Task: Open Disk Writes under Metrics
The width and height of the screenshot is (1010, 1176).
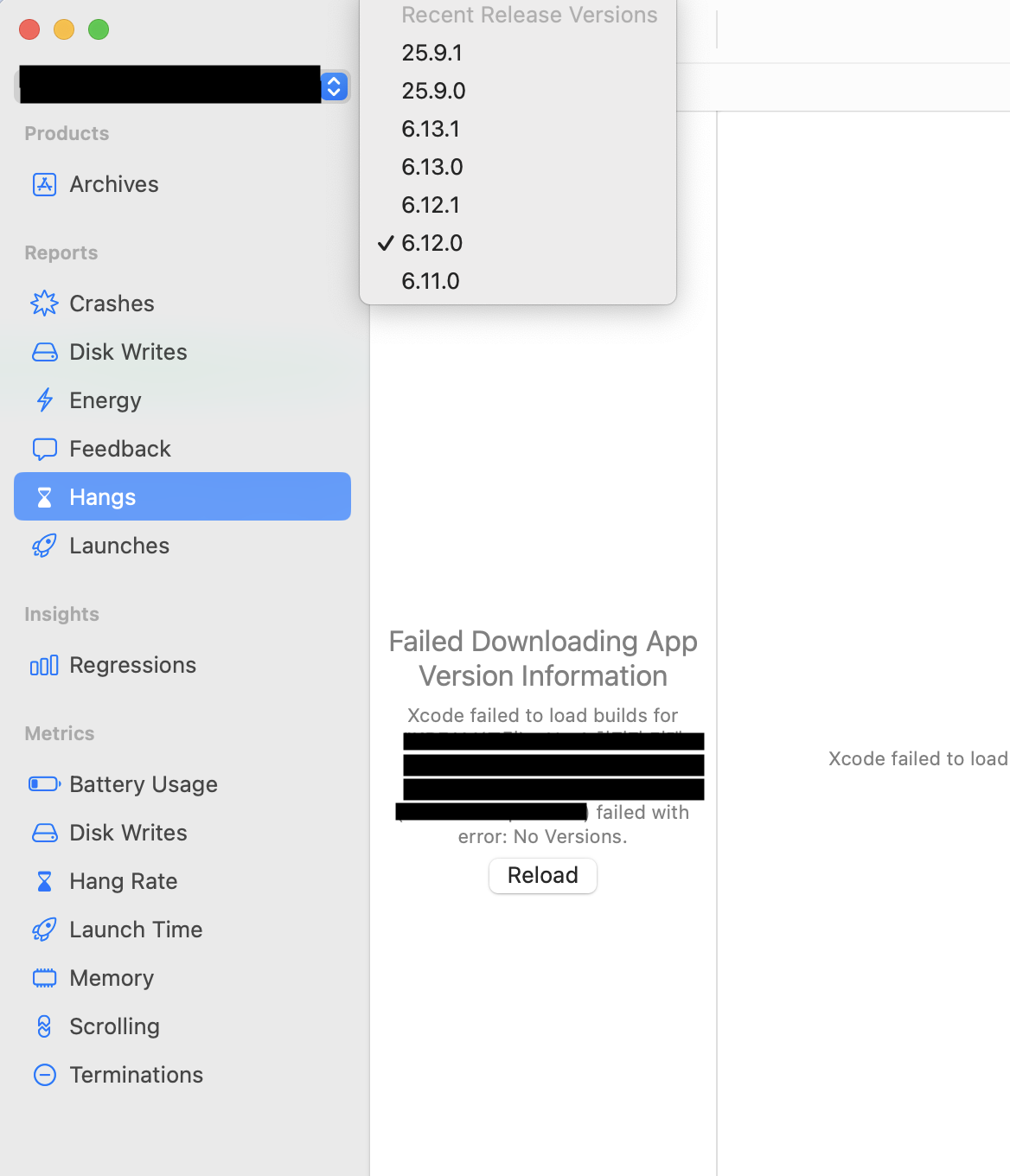Action: pos(182,833)
